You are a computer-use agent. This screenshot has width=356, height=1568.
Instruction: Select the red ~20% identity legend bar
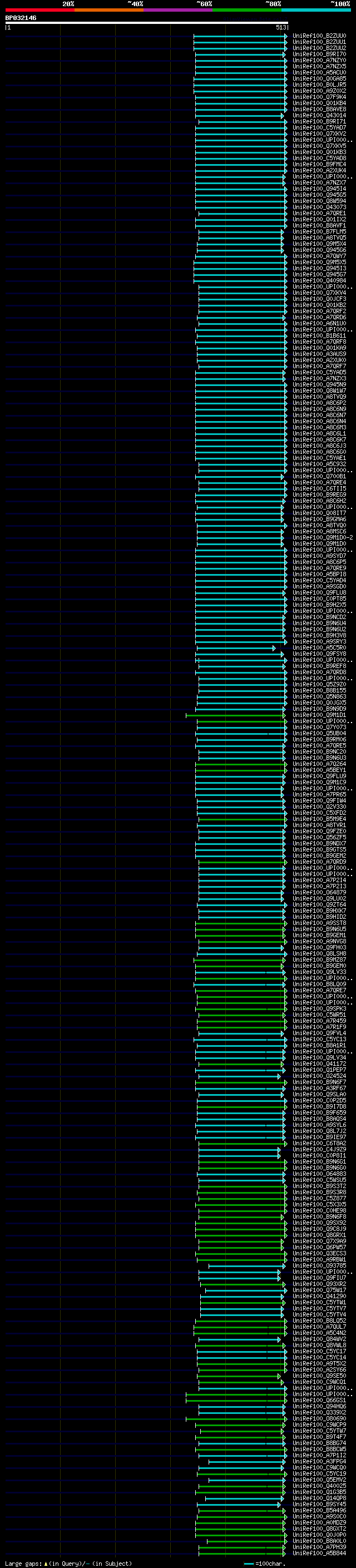click(x=39, y=10)
